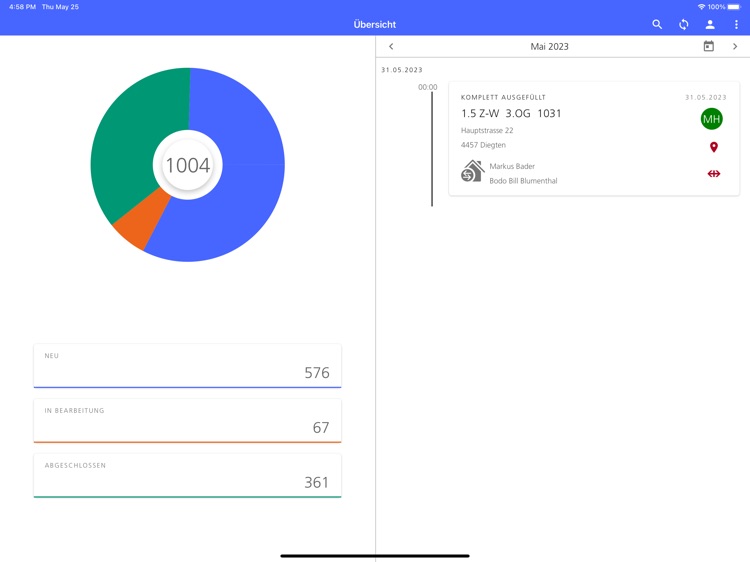Open the three-dot overflow menu
This screenshot has width=750, height=562.
click(736, 24)
